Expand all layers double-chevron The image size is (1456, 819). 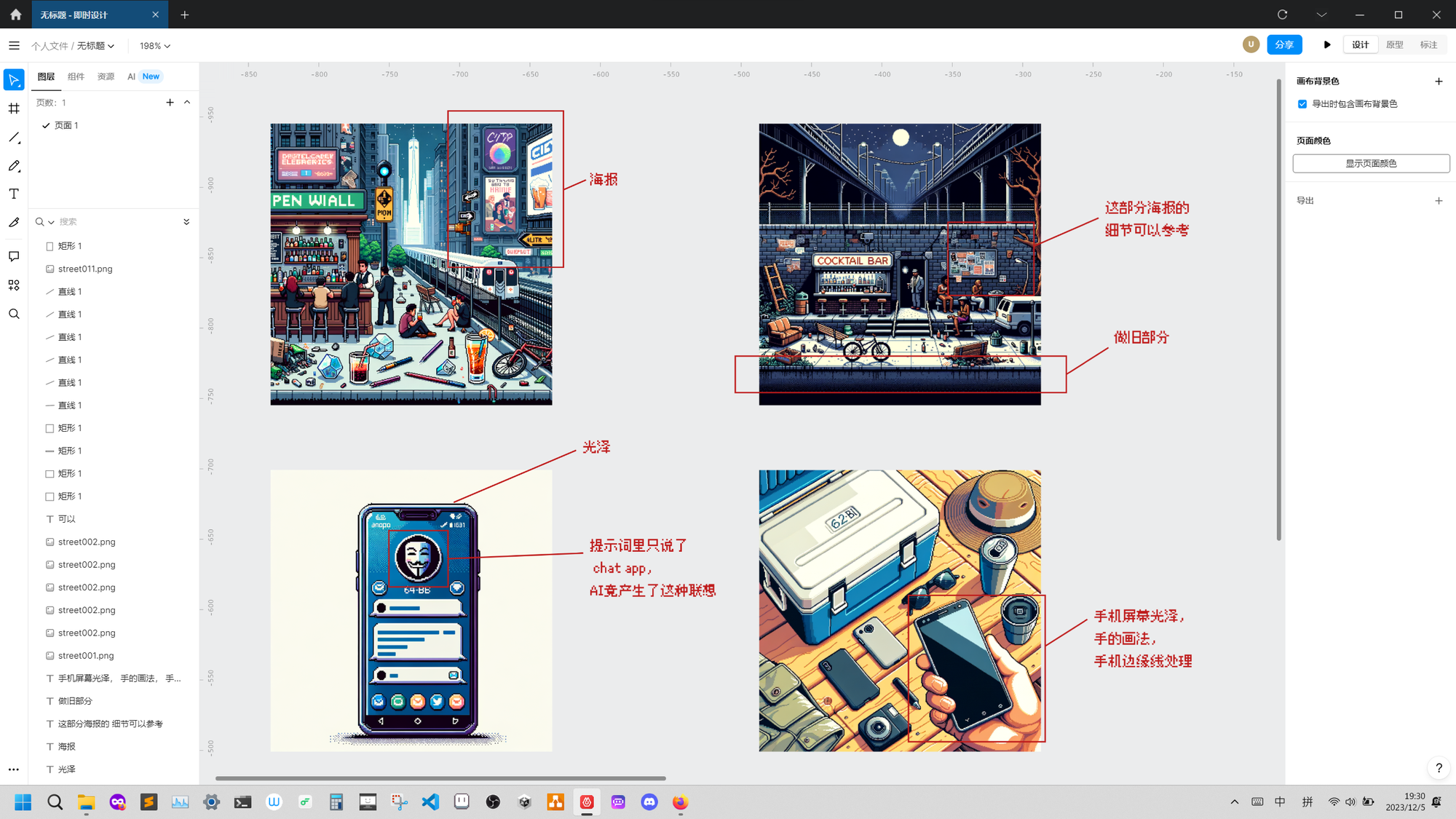pos(186,222)
